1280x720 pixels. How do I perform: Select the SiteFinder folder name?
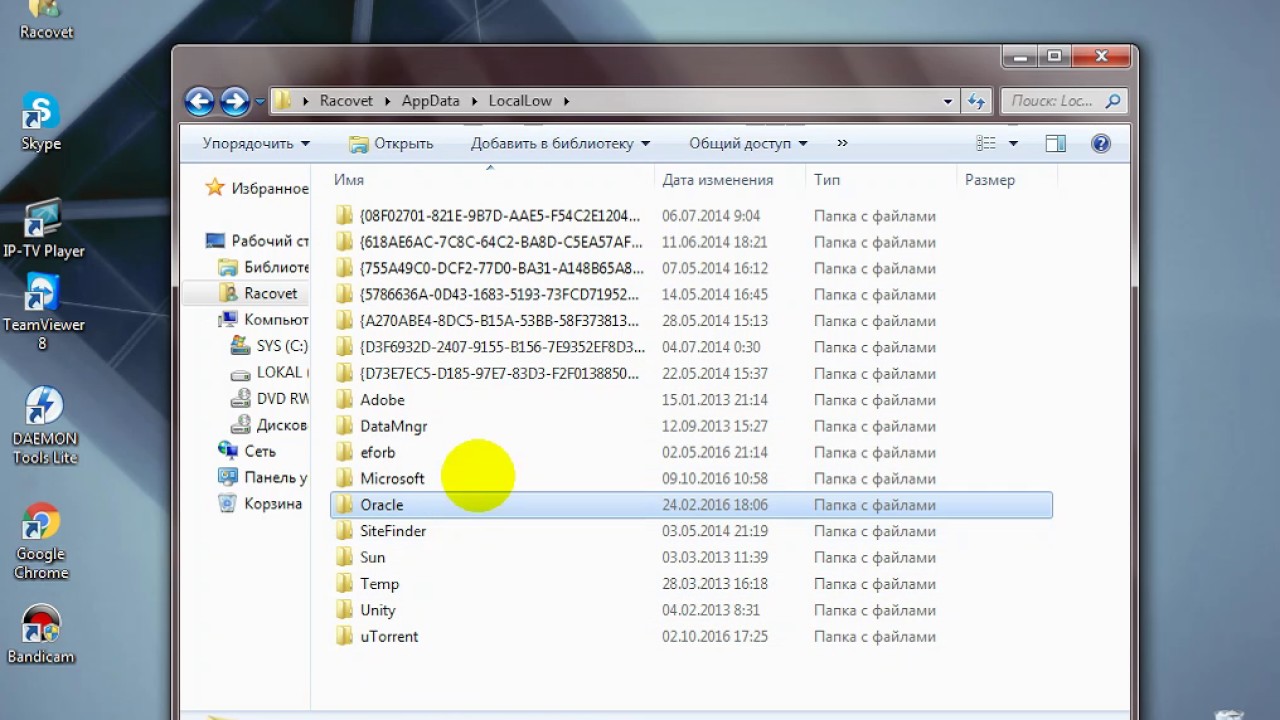coord(393,531)
